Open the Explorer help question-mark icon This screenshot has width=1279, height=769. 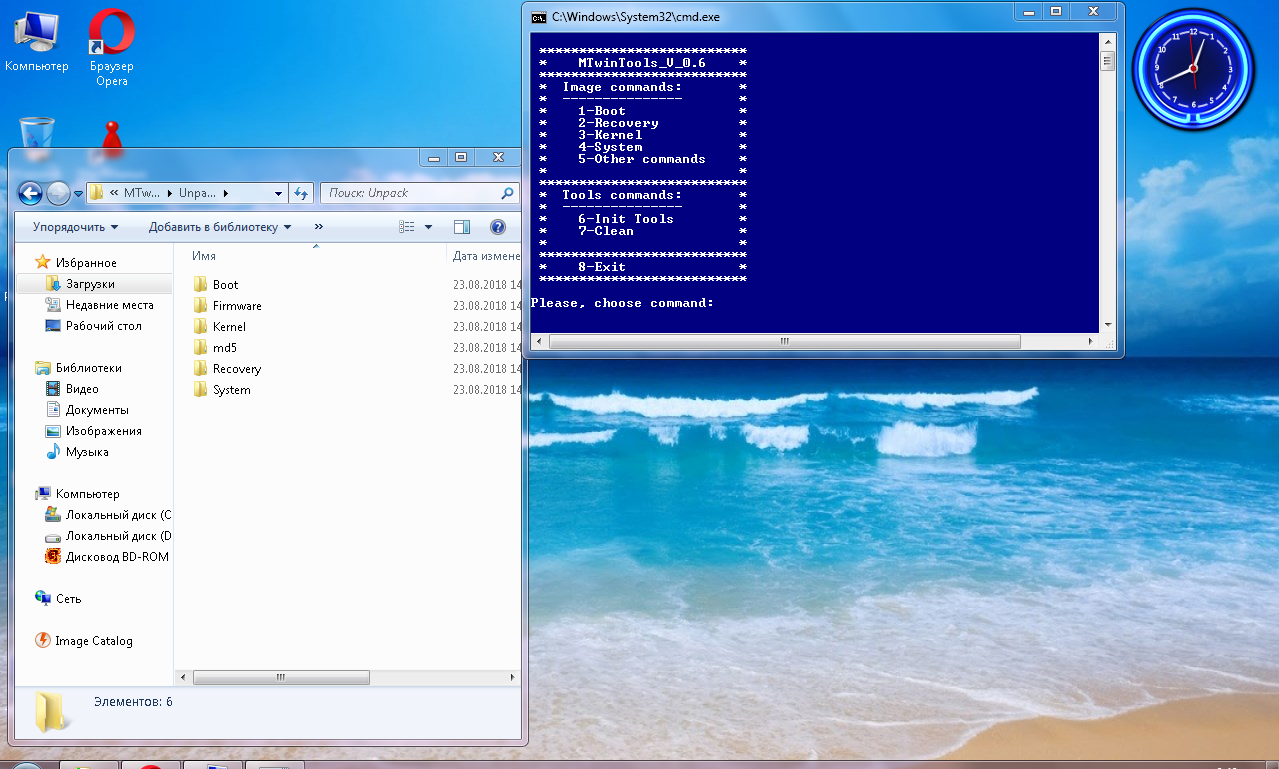pos(498,227)
